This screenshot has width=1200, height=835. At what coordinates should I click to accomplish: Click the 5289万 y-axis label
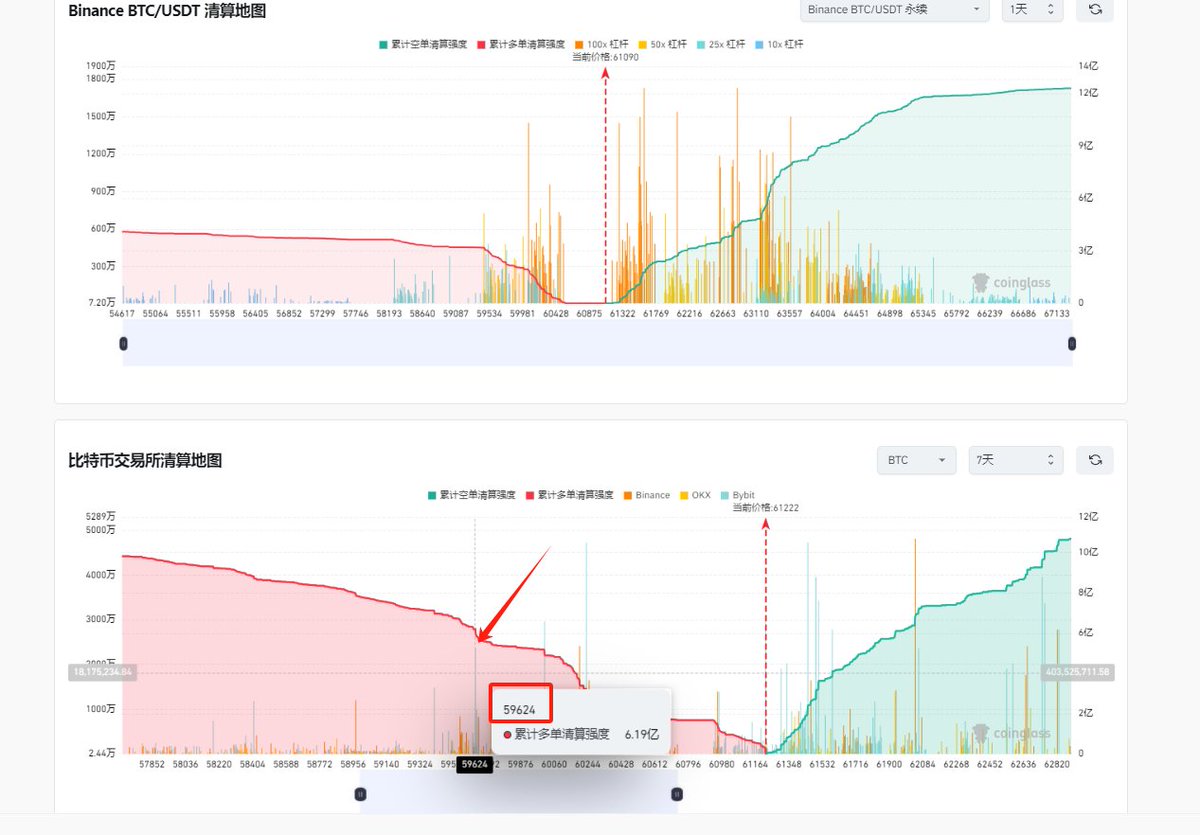(x=102, y=516)
